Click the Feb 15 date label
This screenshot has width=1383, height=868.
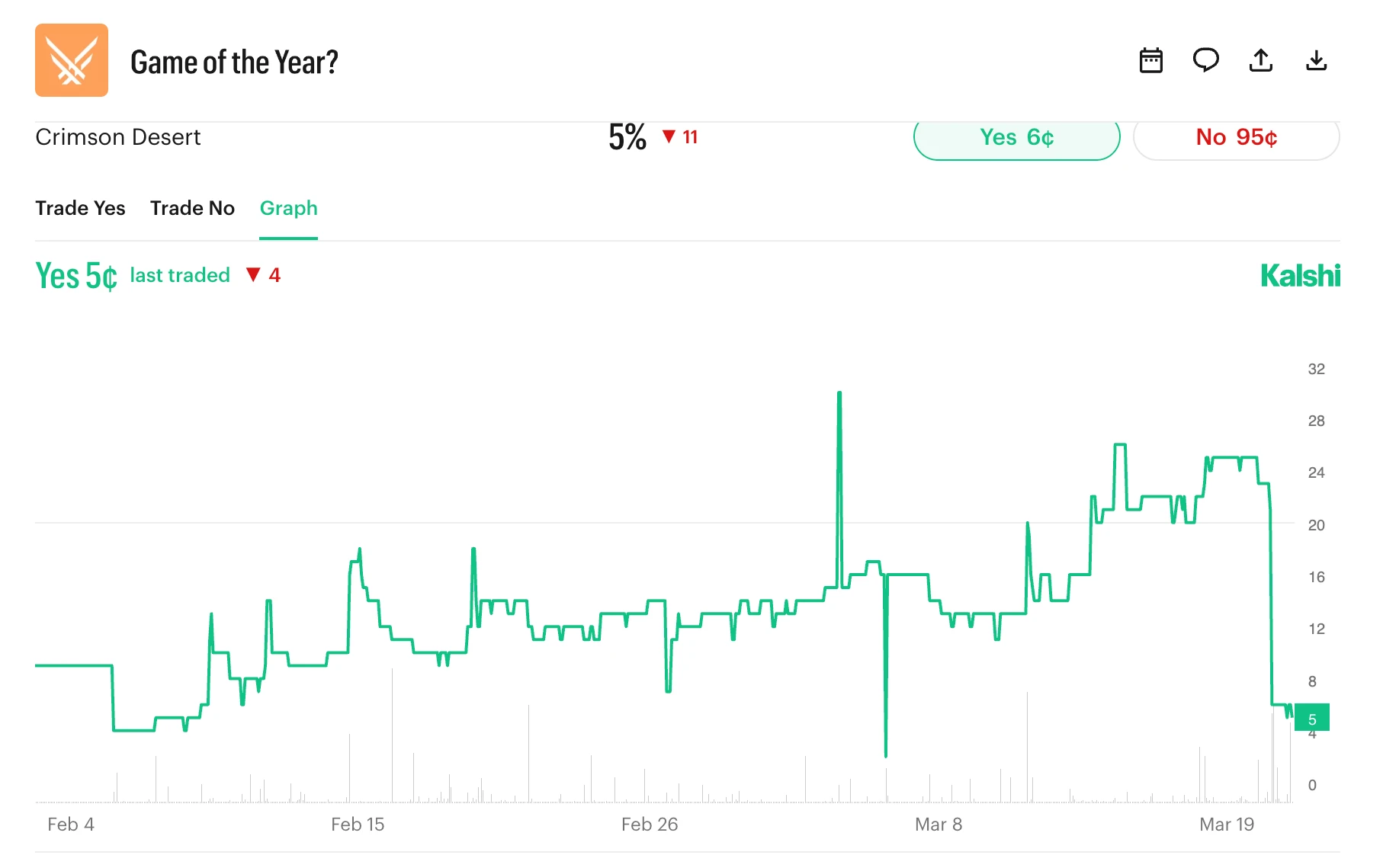(358, 825)
